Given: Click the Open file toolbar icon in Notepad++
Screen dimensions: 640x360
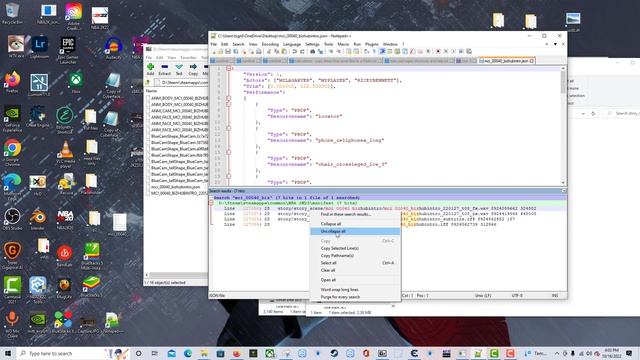Looking at the screenshot, I should [x=221, y=52].
